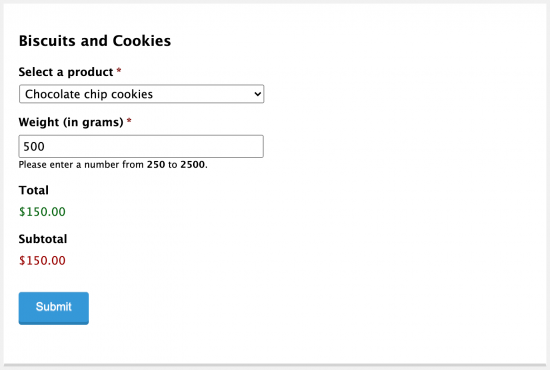Click the 500 value in weight field
Viewport: 550px width, 370px height.
(34, 147)
